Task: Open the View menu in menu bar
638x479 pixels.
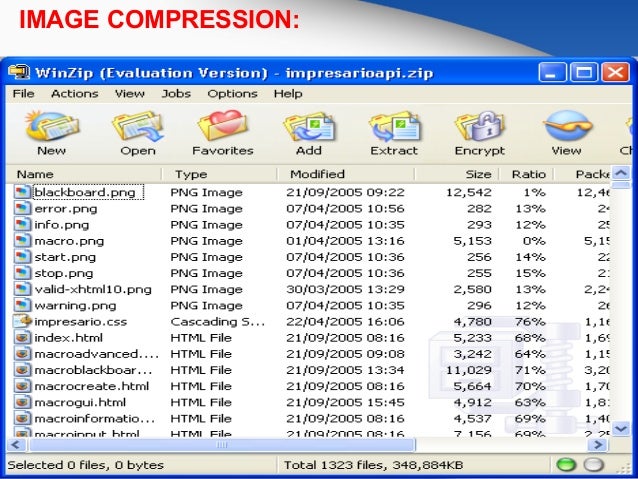Action: 129,94
